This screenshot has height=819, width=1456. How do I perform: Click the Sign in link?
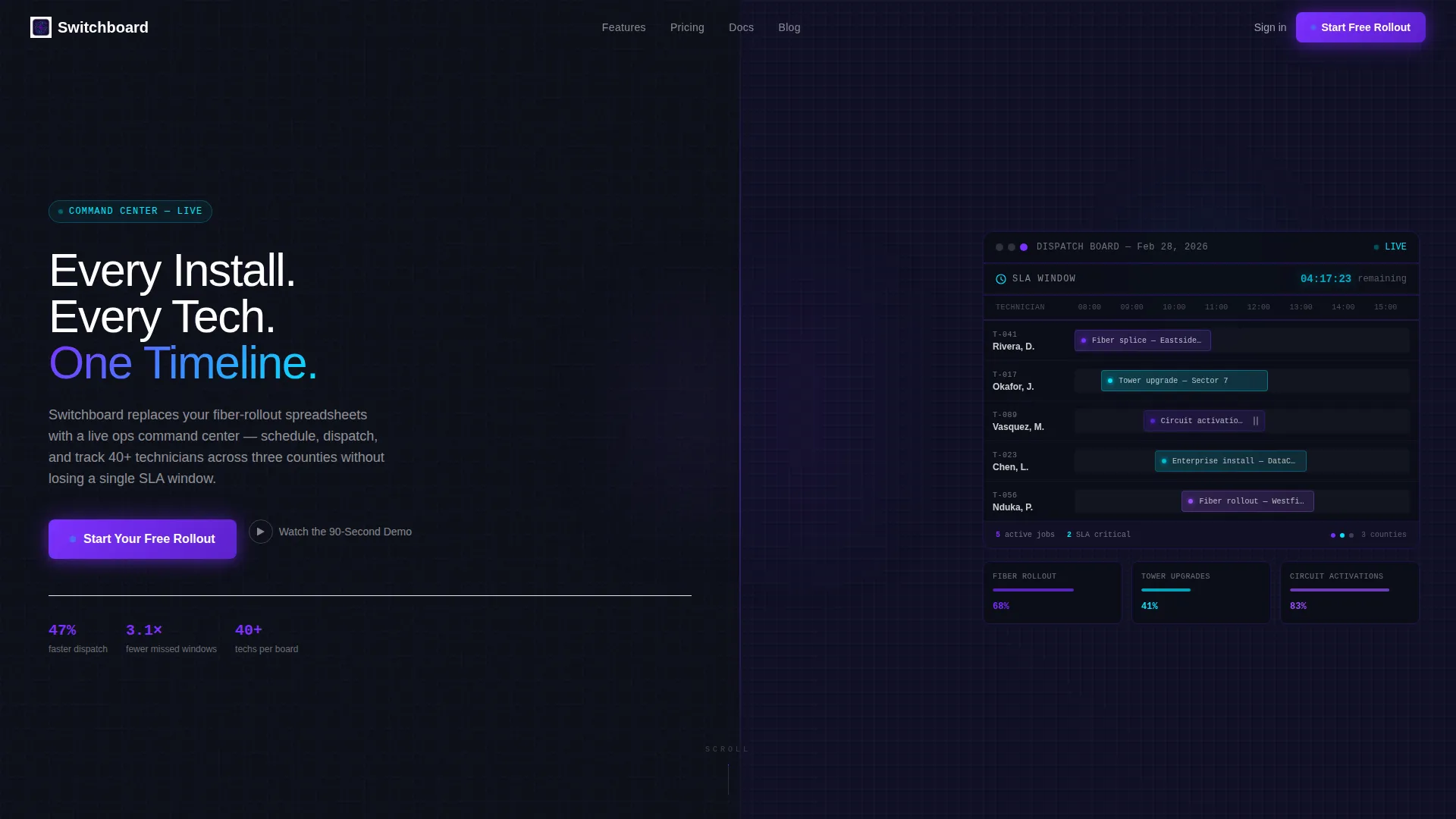1269,27
